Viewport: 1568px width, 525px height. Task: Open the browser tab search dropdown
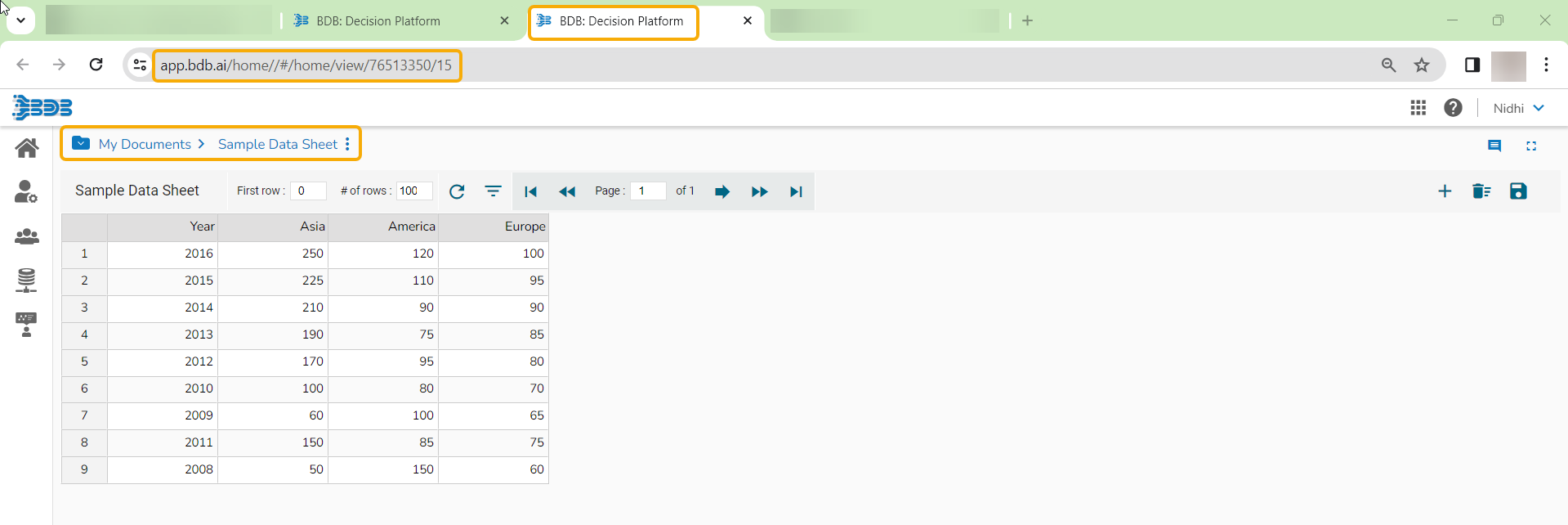click(21, 20)
